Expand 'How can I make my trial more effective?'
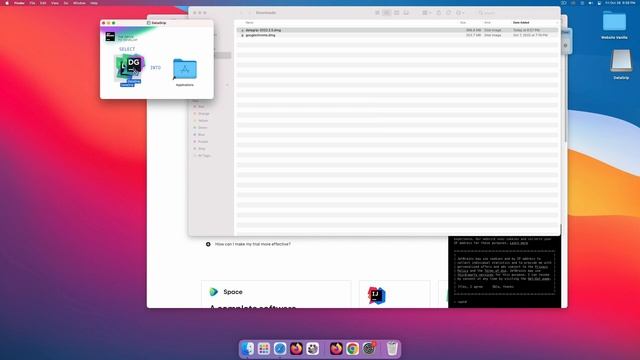 249,244
